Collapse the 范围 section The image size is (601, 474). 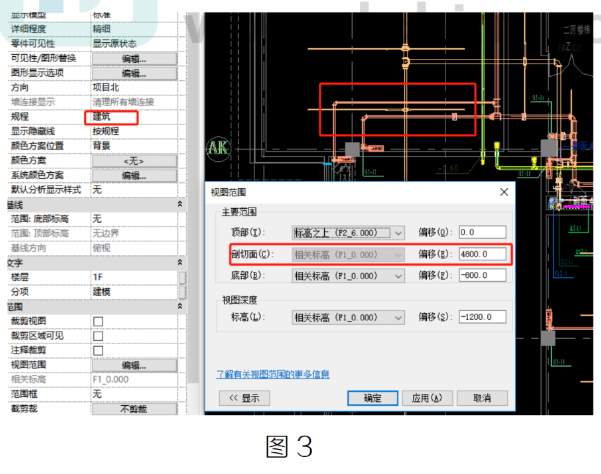coord(180,306)
